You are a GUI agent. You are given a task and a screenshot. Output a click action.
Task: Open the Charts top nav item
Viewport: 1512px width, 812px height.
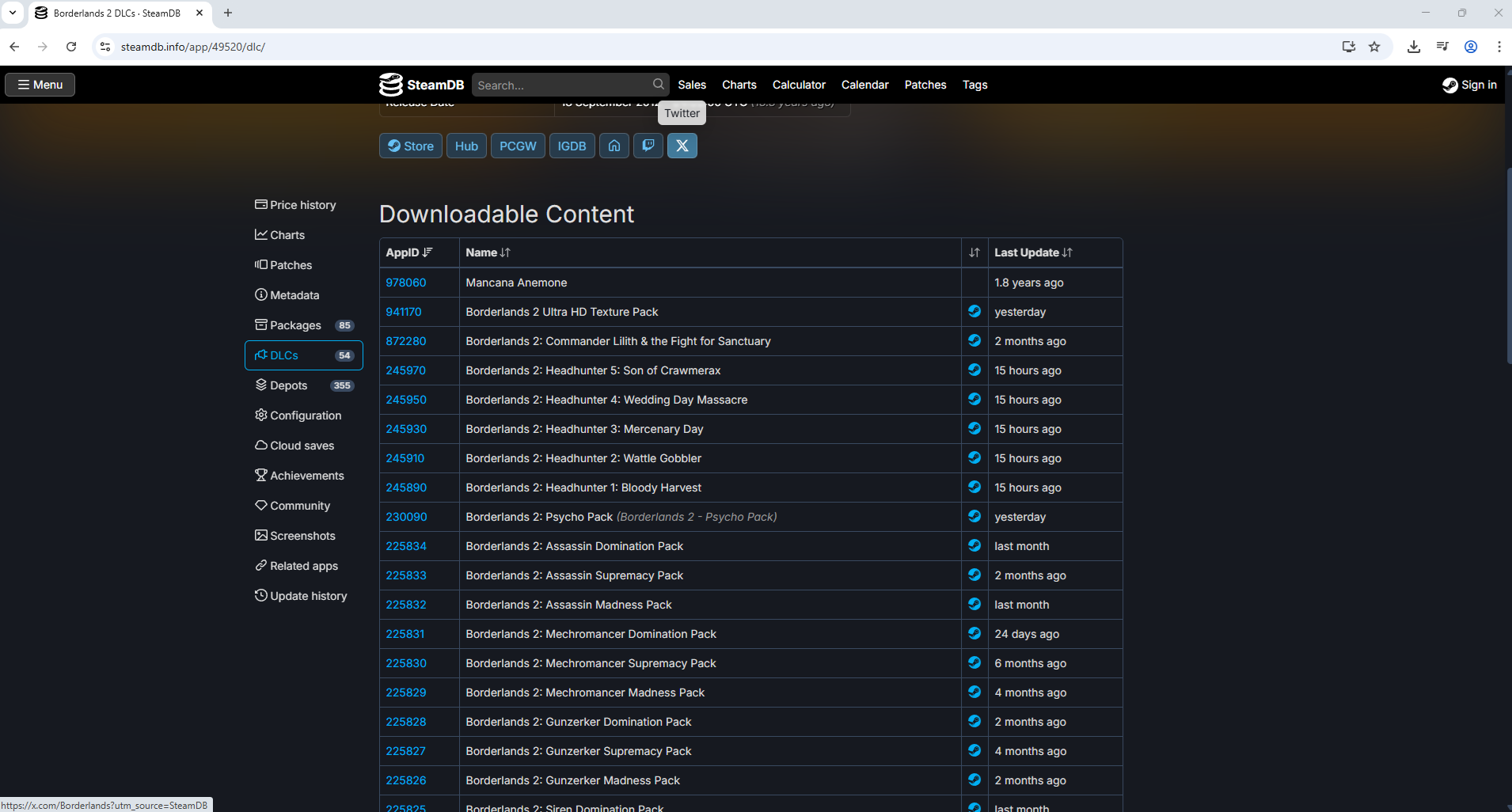point(739,85)
